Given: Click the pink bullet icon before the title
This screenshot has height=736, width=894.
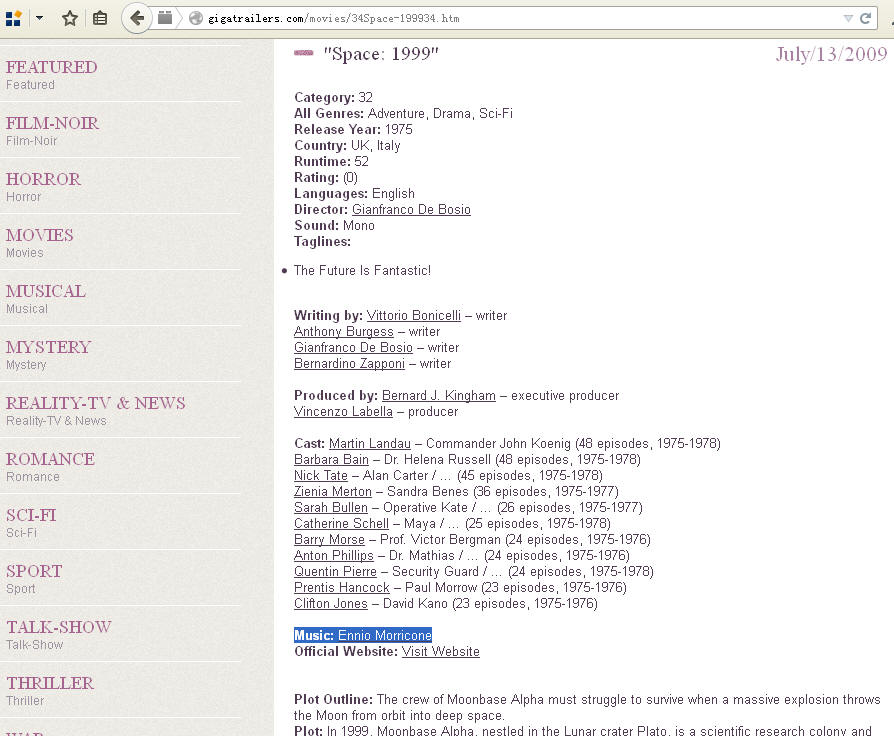Looking at the screenshot, I should pyautogui.click(x=303, y=53).
